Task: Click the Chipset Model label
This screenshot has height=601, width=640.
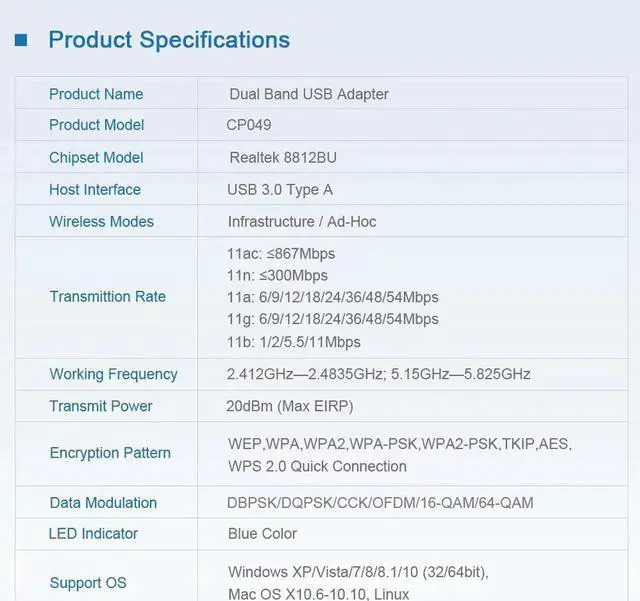Action: coord(96,157)
